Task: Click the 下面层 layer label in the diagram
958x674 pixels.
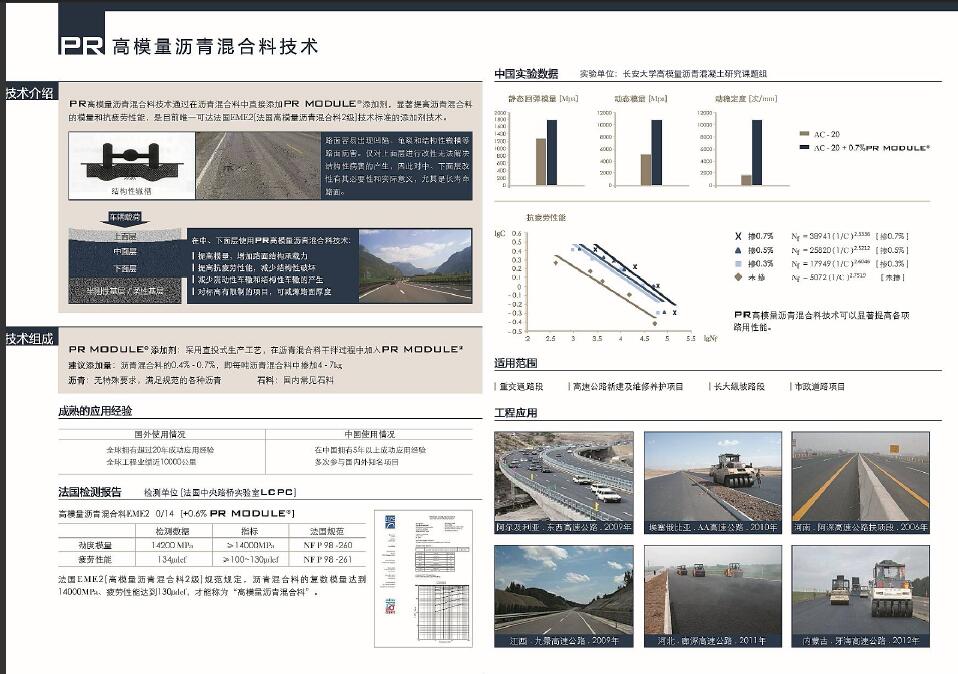Action: pos(125,269)
